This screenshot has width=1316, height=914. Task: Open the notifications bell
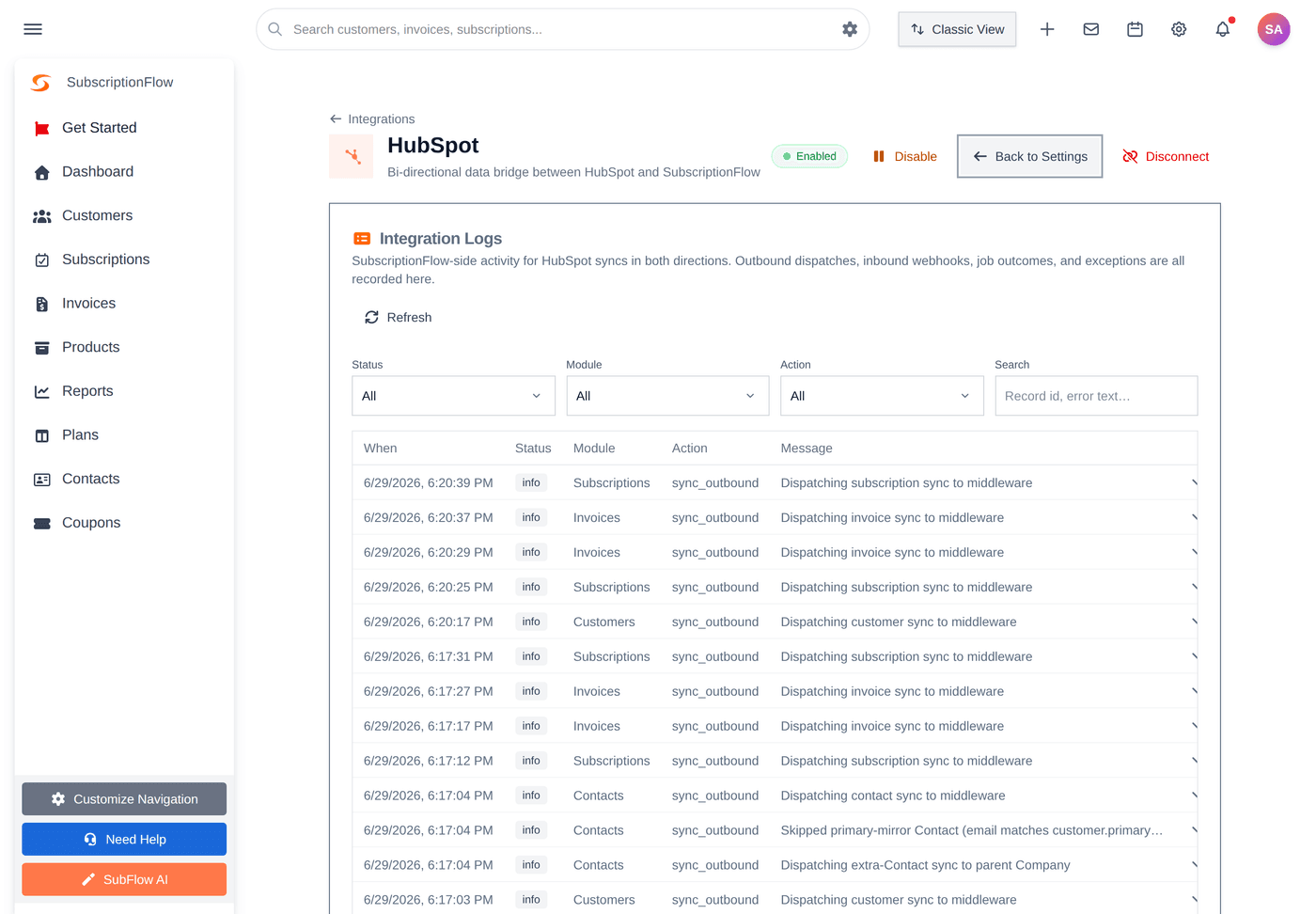[x=1223, y=29]
